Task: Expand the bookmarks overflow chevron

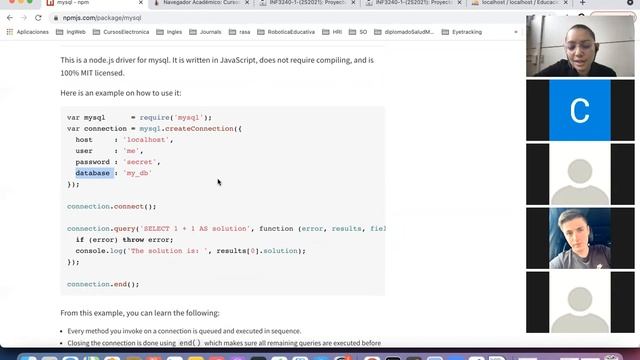Action: [x=516, y=32]
